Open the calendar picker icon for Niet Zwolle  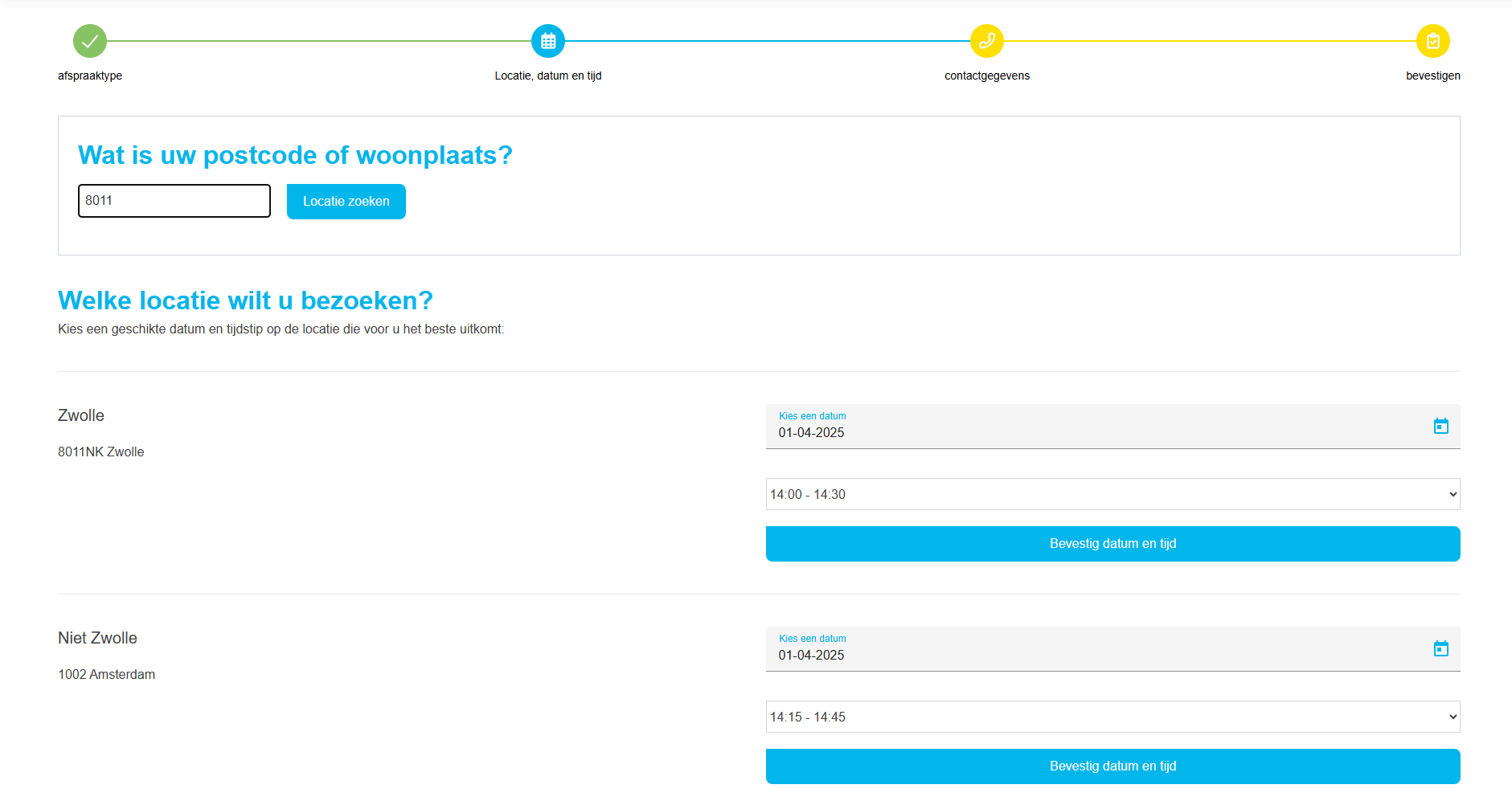click(x=1440, y=648)
